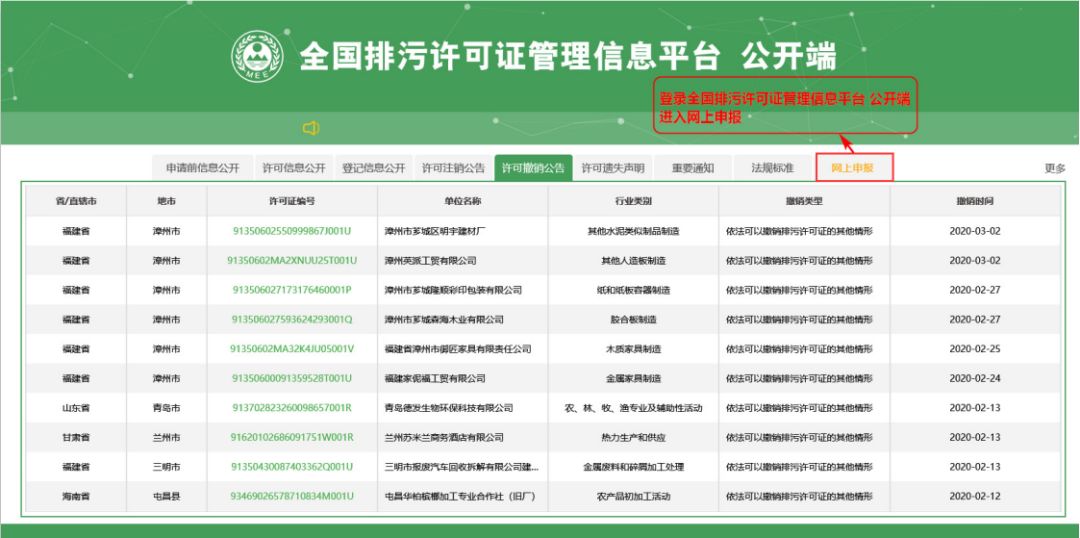This screenshot has height=538, width=1080.
Task: Open permit number 91370282326009865​7001R
Action: coord(292,408)
